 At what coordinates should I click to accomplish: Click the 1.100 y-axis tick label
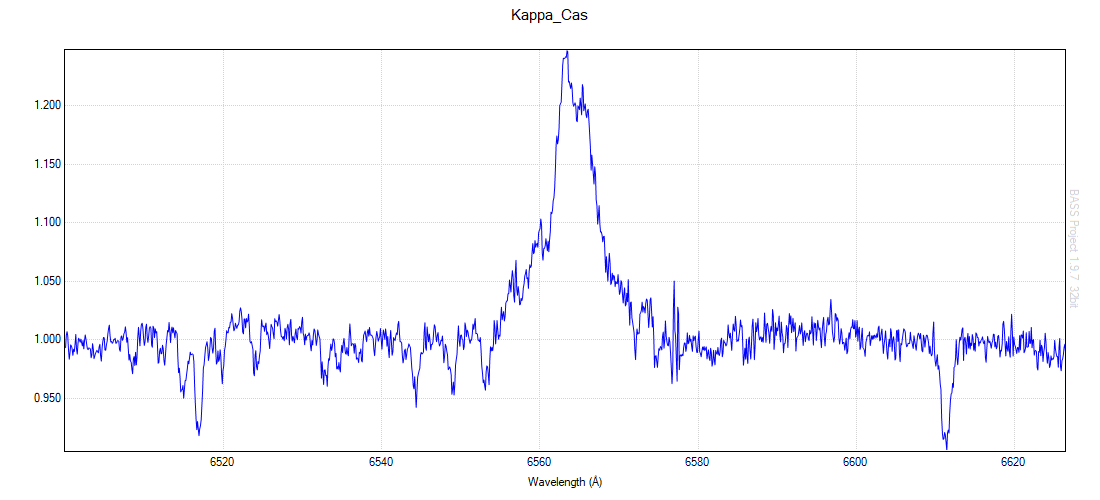[x=47, y=223]
